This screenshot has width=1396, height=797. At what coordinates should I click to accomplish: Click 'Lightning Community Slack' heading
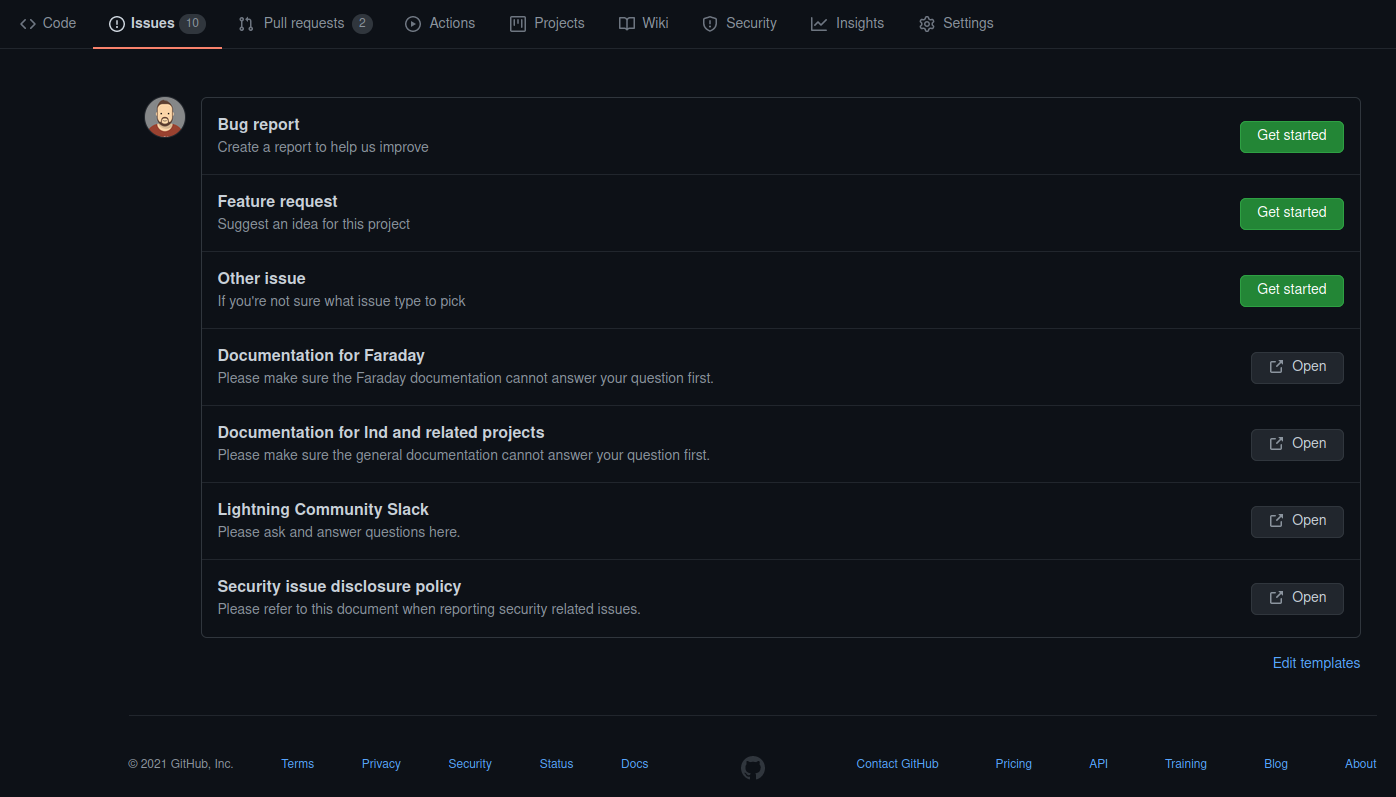(323, 509)
